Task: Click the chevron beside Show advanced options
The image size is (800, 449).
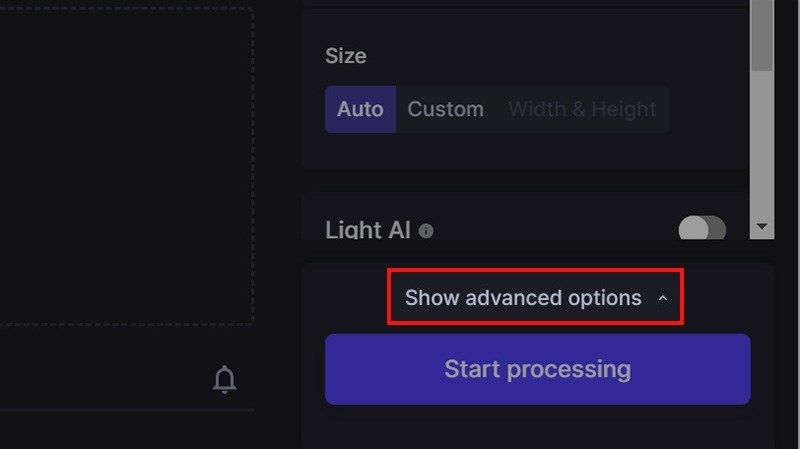Action: point(663,298)
